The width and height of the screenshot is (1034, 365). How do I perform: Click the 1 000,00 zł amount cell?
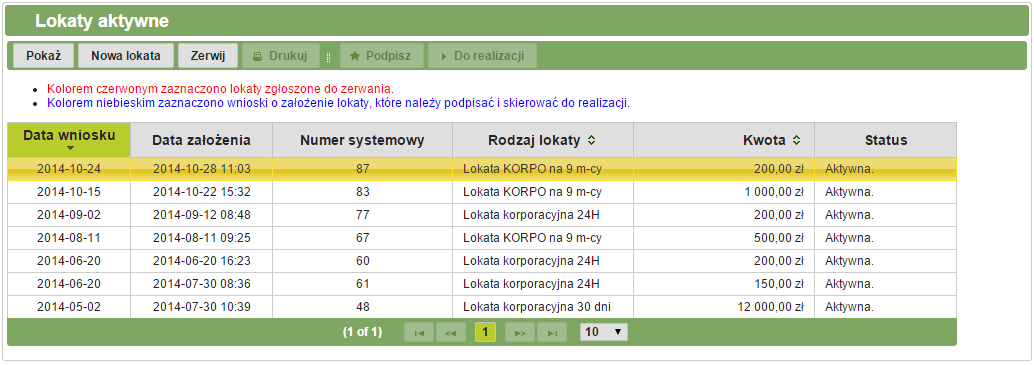[724, 192]
